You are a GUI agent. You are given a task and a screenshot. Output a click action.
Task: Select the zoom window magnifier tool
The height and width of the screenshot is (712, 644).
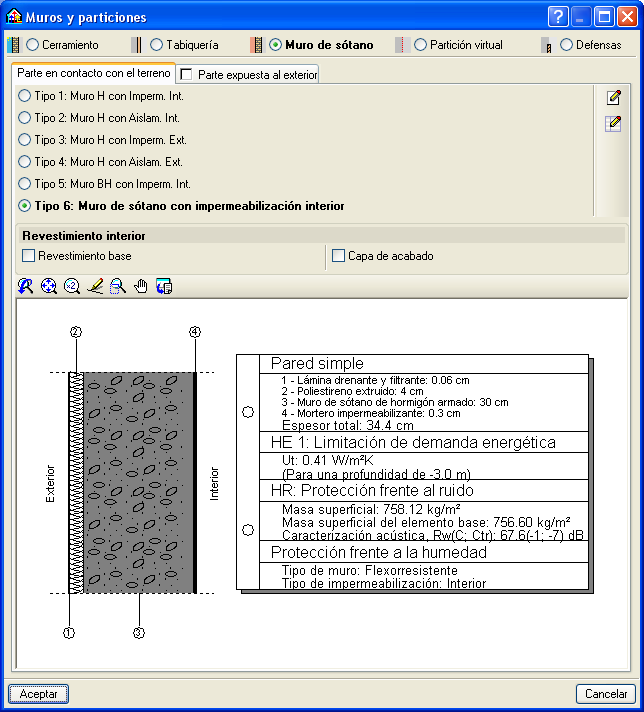(118, 286)
